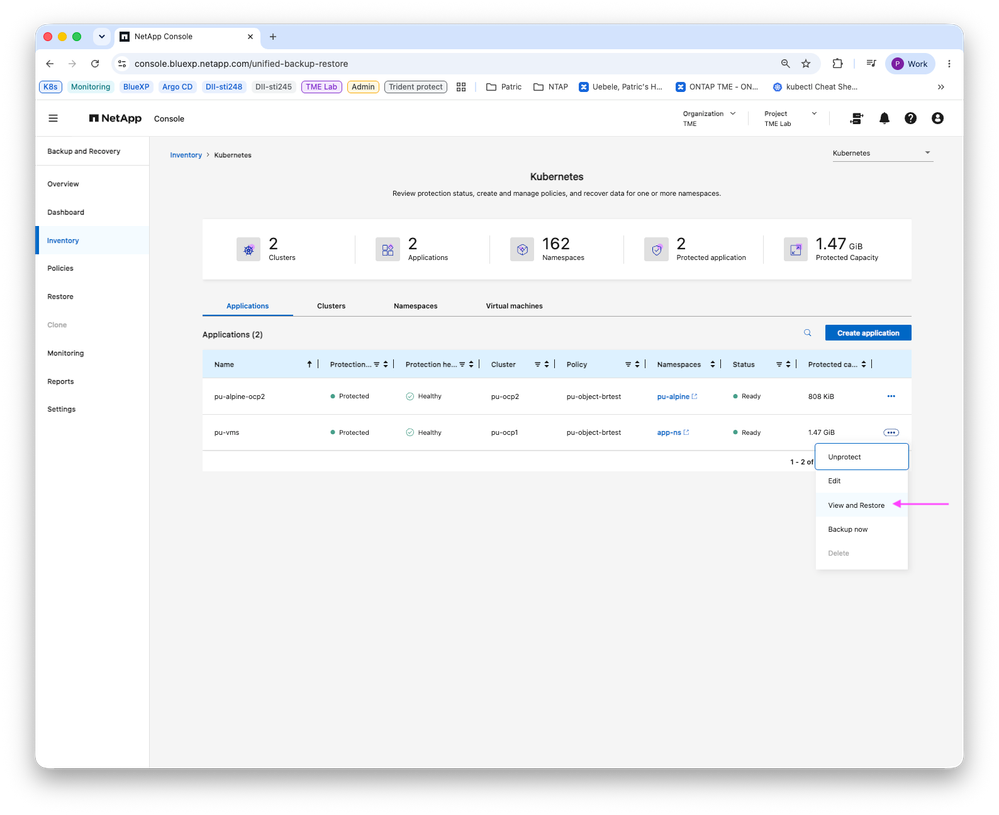The image size is (999, 815).
Task: Open browser media control icon
Action: tap(871, 64)
